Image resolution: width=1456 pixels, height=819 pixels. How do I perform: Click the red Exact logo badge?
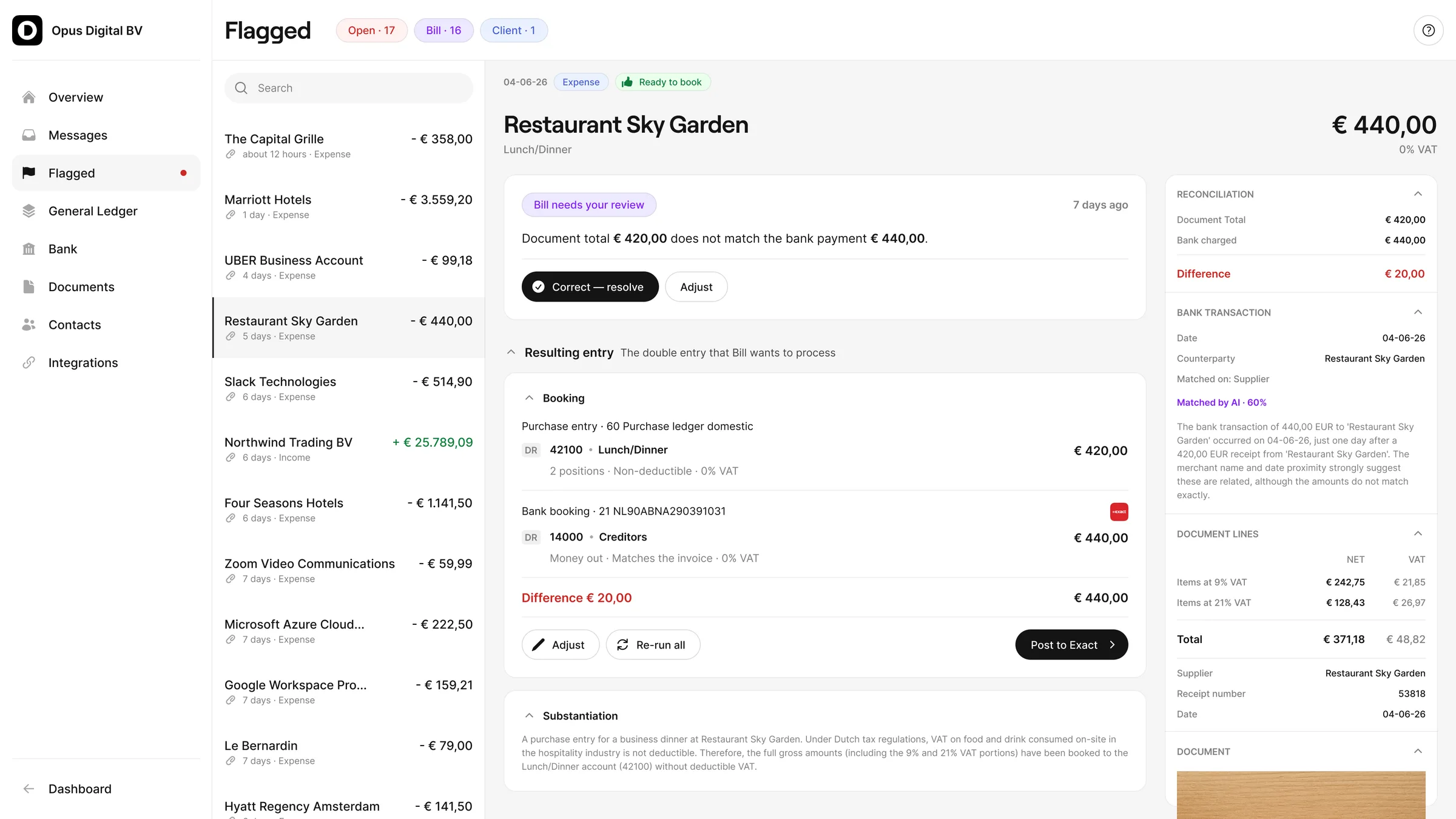click(x=1119, y=511)
